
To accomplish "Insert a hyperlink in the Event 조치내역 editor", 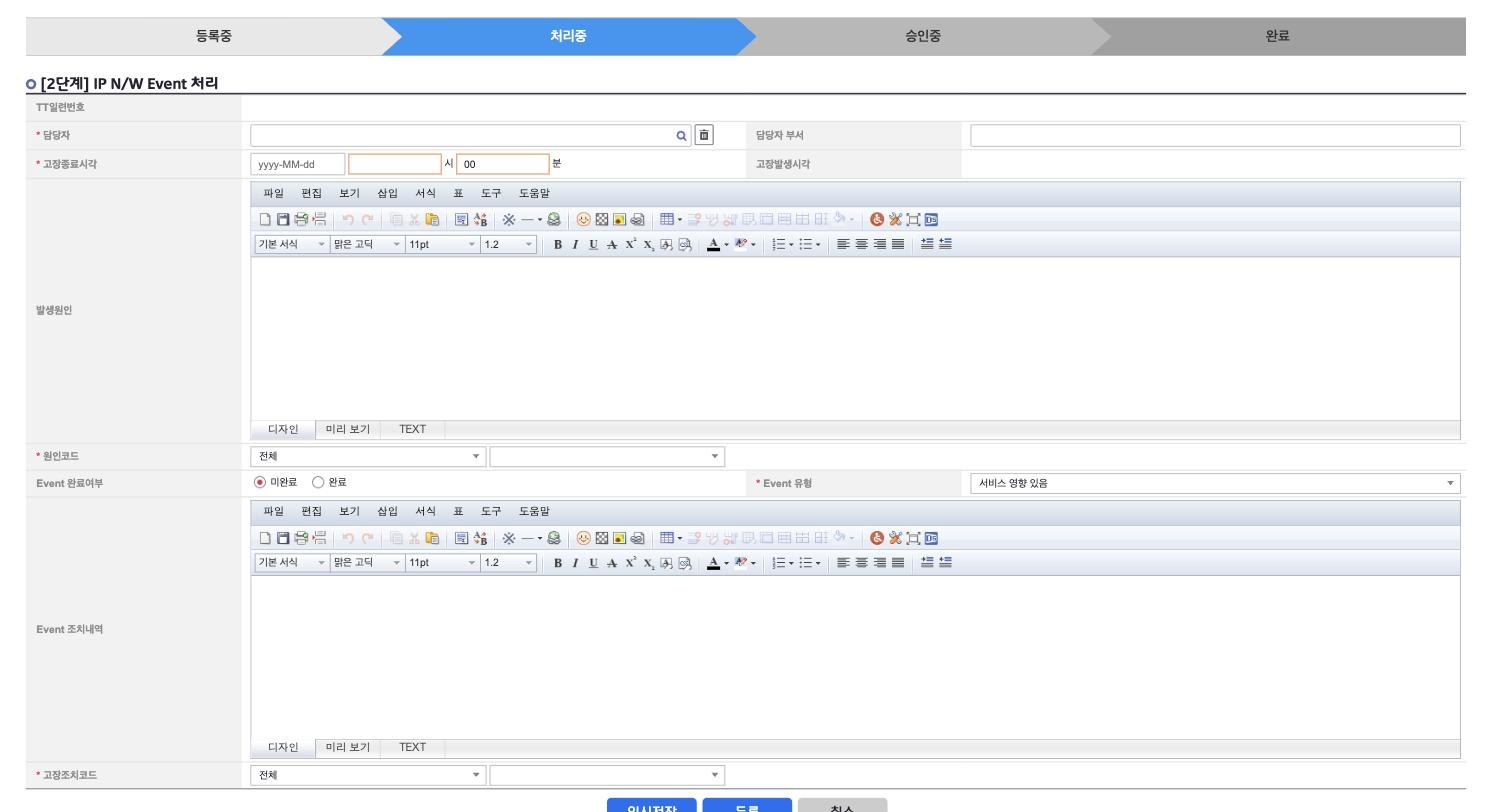I will pos(552,538).
